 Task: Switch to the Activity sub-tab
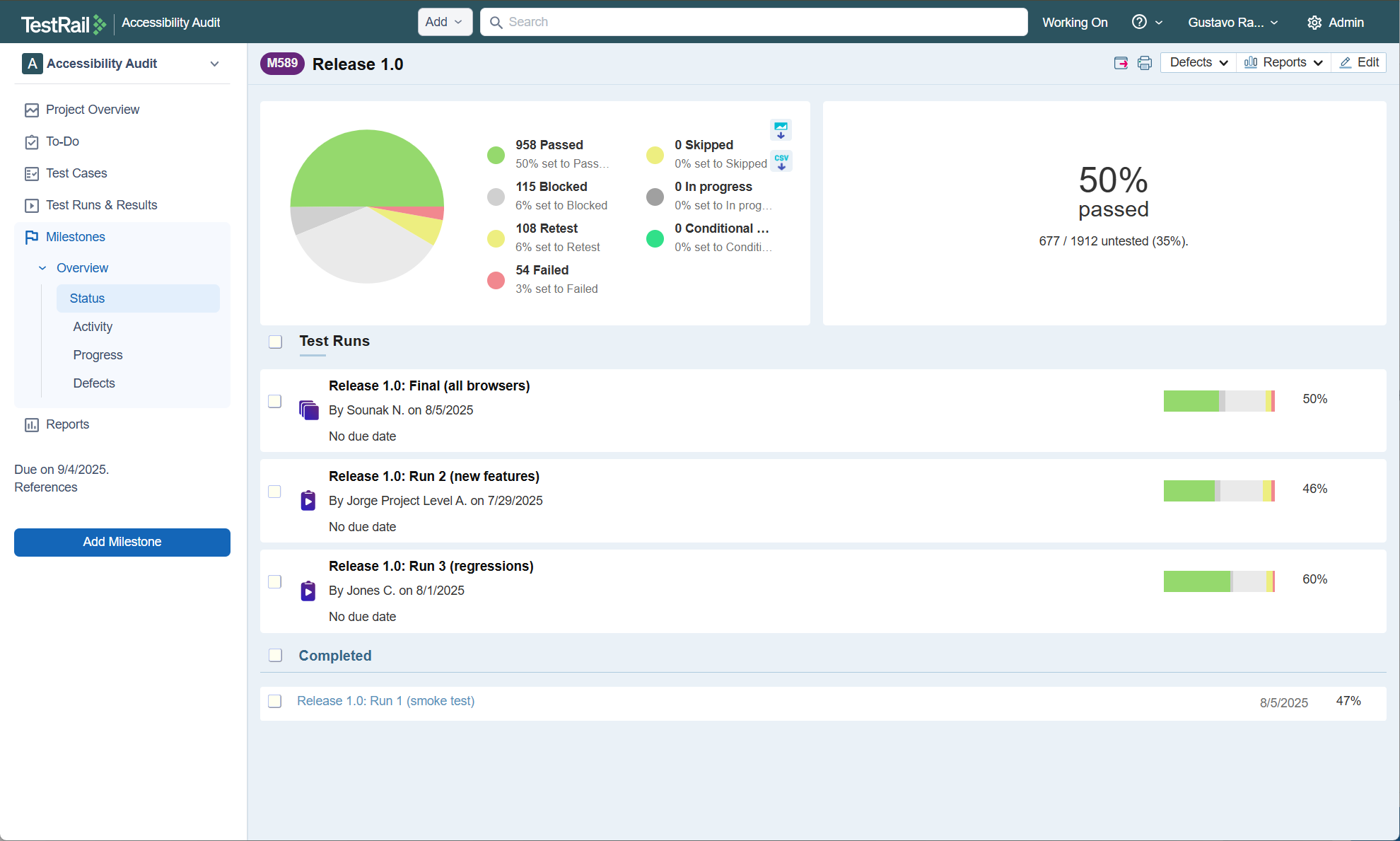(93, 327)
